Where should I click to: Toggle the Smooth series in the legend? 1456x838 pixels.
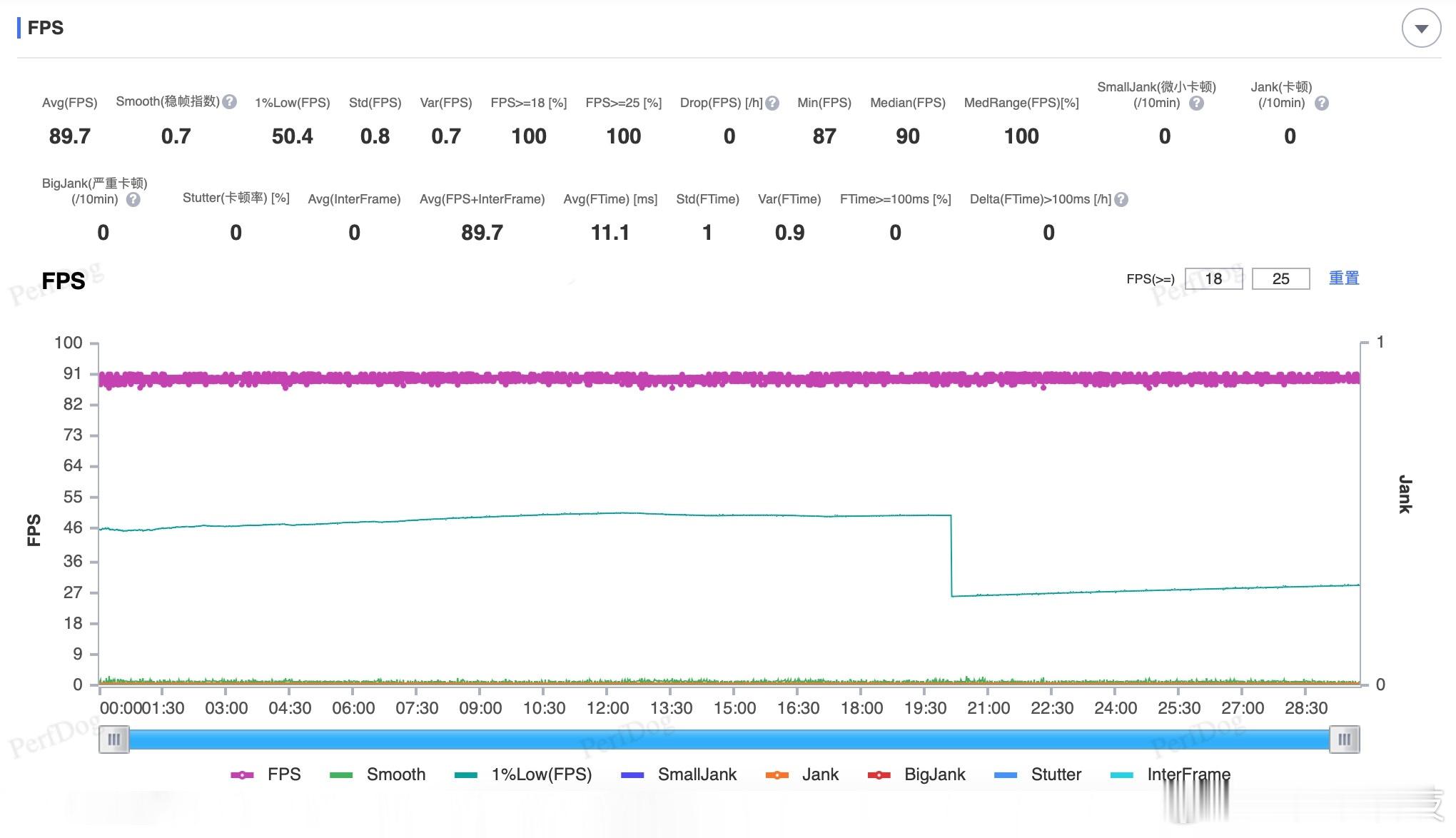point(378,774)
